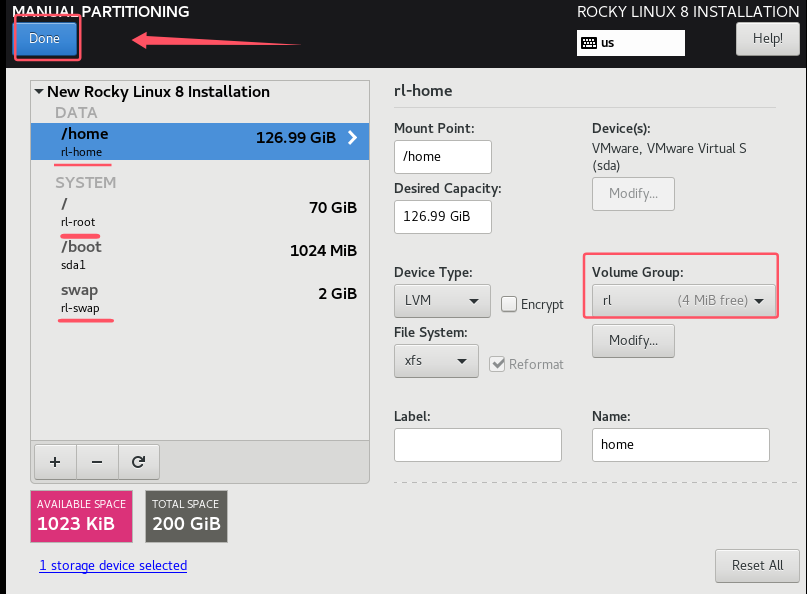Select the swap rl-swap partition row
The width and height of the screenshot is (807, 594).
200,299
